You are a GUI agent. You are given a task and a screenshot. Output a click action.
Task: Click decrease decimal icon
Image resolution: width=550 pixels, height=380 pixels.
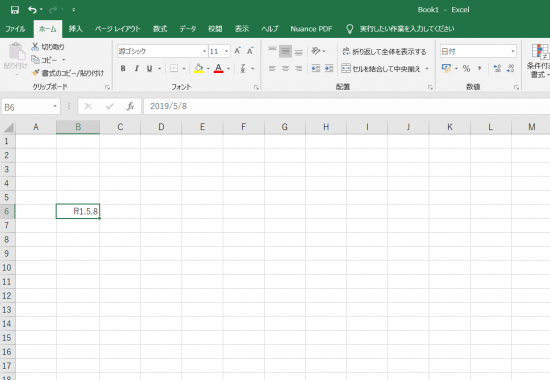(x=510, y=68)
